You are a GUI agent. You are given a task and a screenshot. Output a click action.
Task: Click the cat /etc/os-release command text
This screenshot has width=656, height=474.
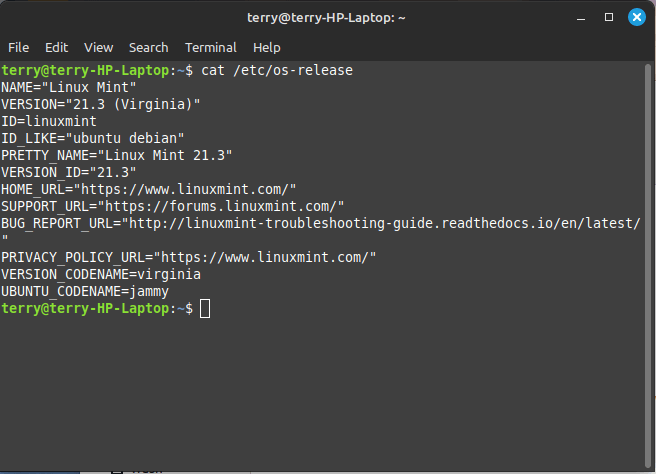coord(277,70)
